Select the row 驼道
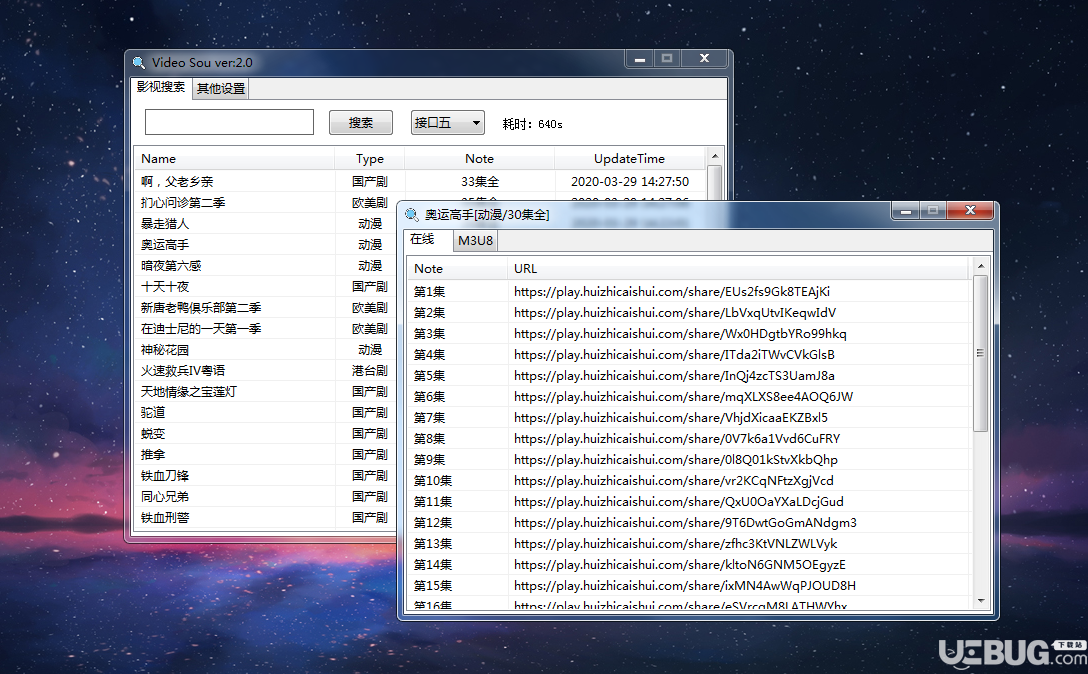 coord(266,412)
